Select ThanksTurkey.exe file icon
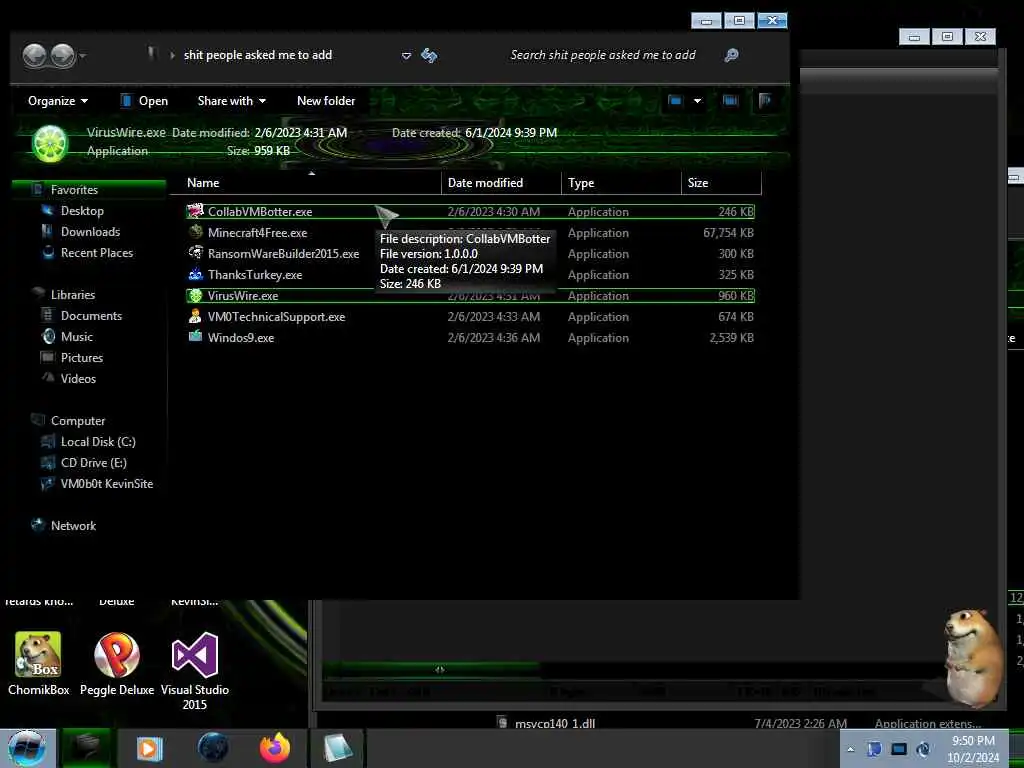Image resolution: width=1024 pixels, height=768 pixels. tap(195, 274)
